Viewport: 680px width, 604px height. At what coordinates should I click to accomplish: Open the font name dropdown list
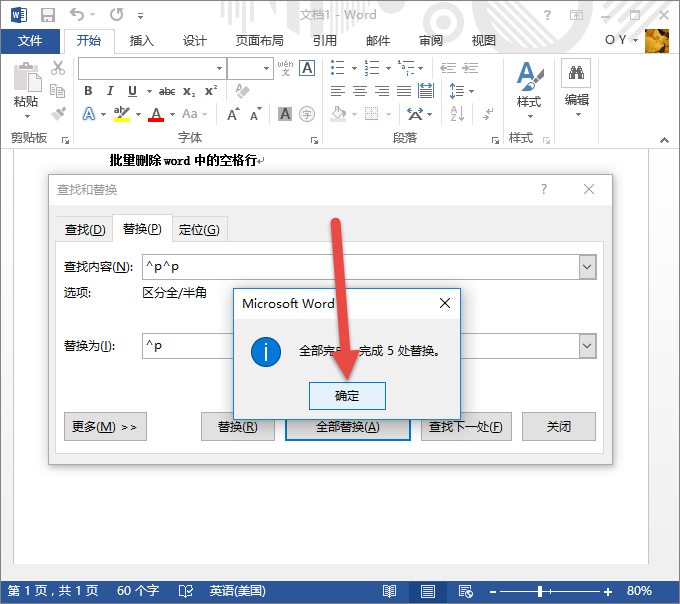pos(220,68)
